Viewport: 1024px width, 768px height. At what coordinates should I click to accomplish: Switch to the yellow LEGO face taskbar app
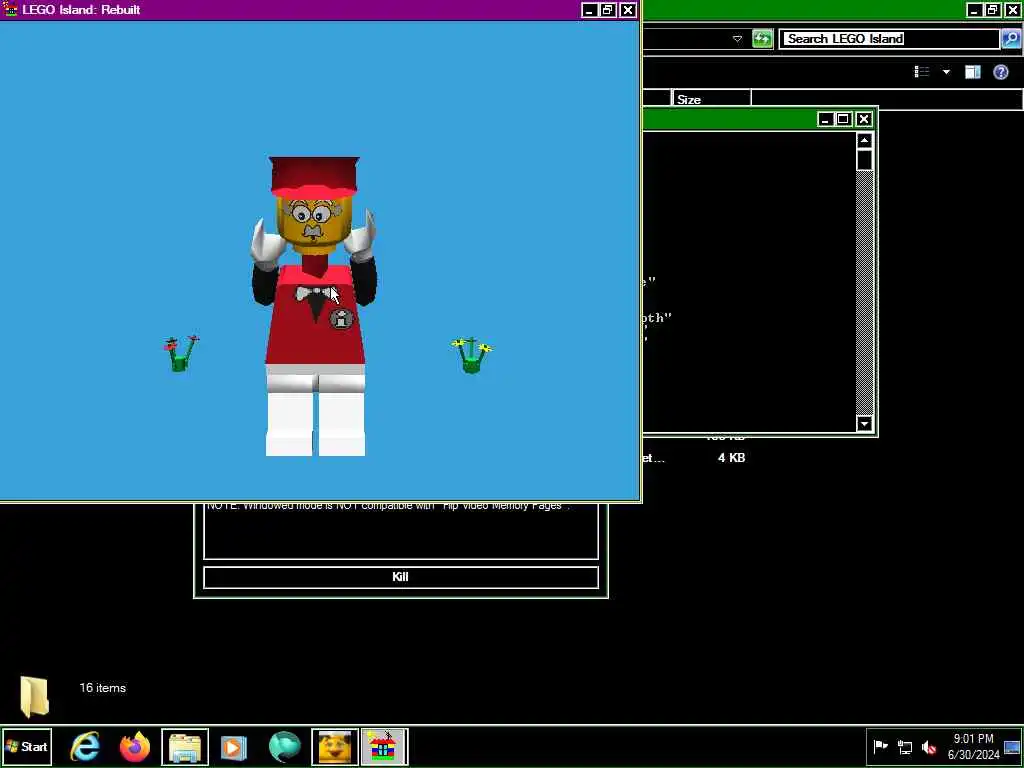pos(334,746)
